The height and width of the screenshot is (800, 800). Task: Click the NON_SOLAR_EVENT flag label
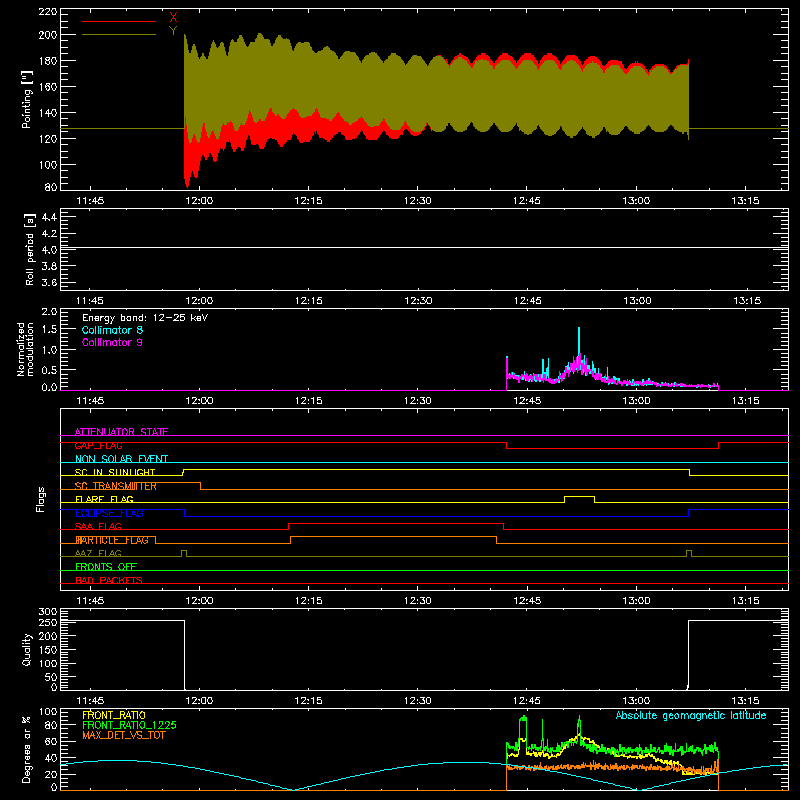click(121, 459)
